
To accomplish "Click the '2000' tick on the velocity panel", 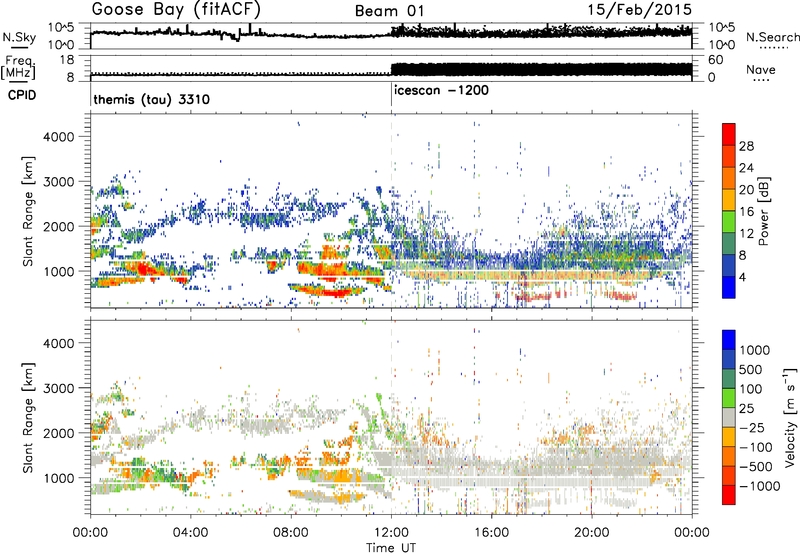I will pyautogui.click(x=59, y=433).
